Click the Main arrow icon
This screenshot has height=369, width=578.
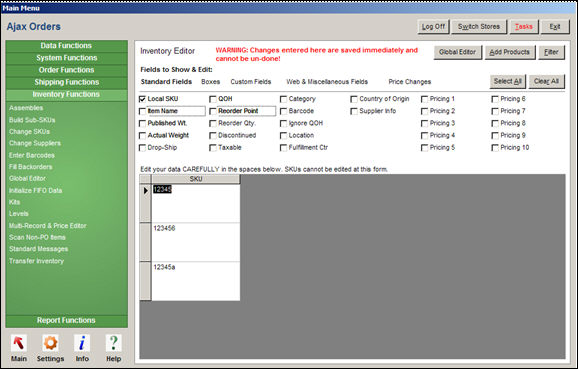point(18,343)
